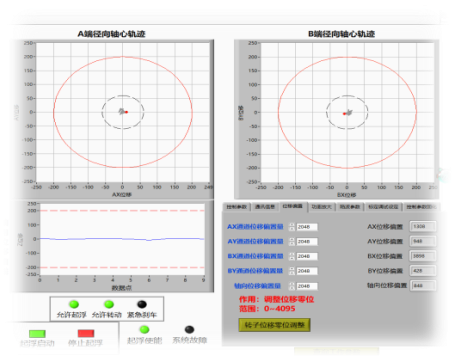Click the red dot in B端径向轴心轨迹 plot
This screenshot has height=362, width=454.
coord(344,114)
